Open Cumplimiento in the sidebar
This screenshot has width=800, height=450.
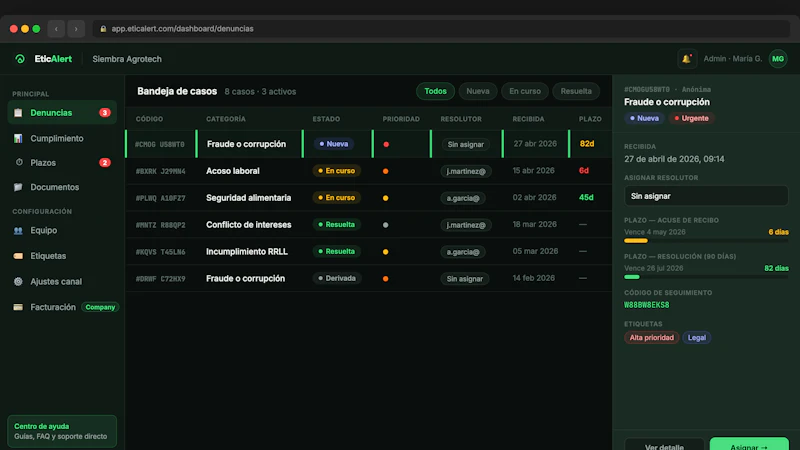[62, 138]
